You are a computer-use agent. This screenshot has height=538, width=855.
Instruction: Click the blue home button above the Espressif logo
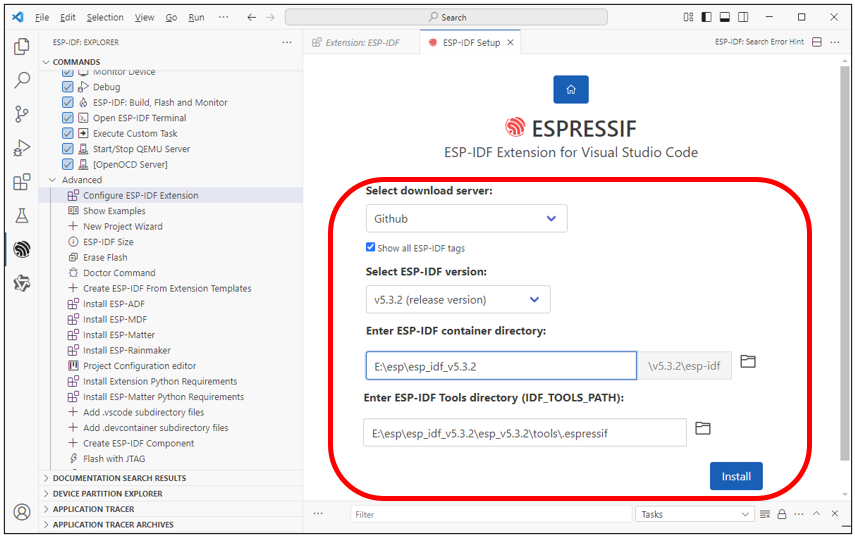pos(571,89)
